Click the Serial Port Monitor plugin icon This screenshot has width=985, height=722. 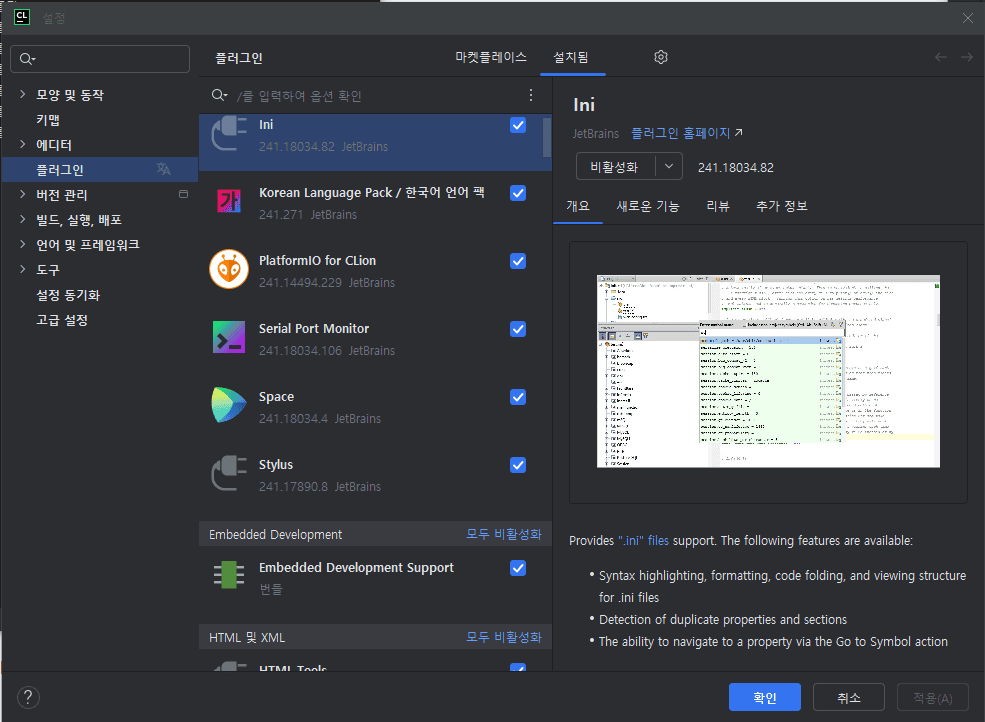pyautogui.click(x=229, y=338)
